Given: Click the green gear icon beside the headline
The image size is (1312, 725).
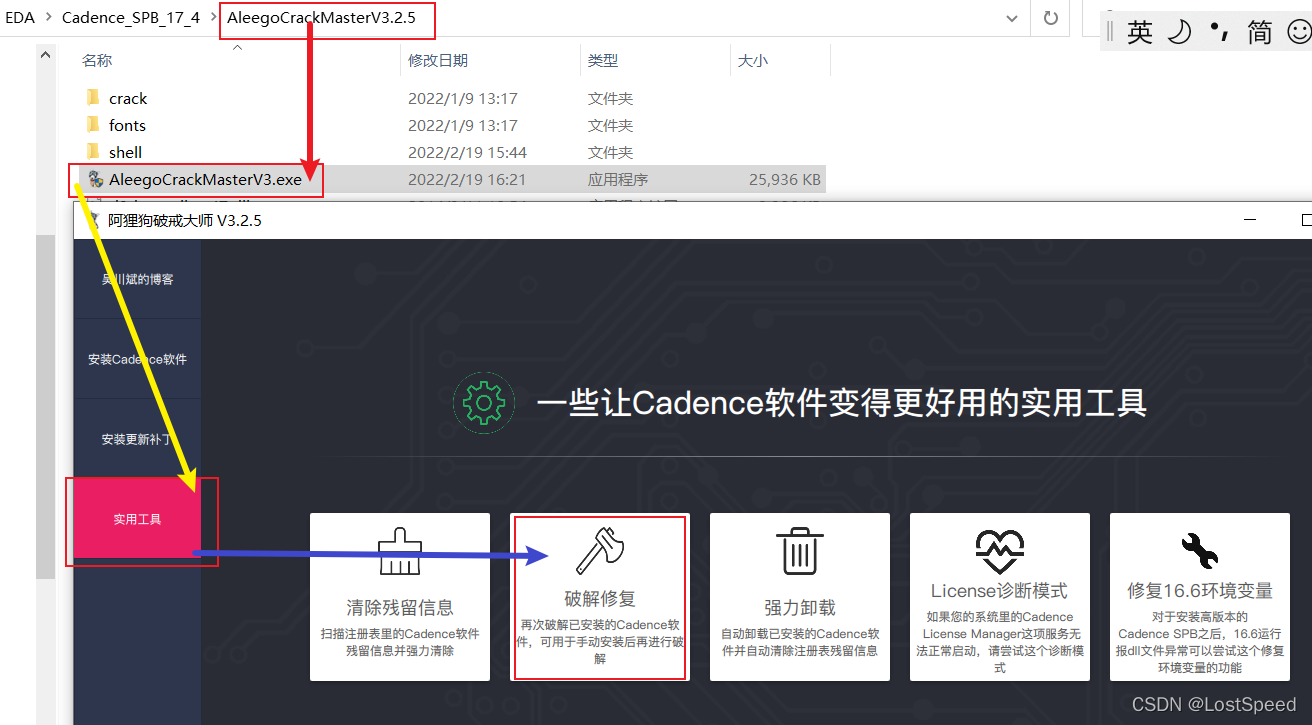Looking at the screenshot, I should click(x=485, y=402).
